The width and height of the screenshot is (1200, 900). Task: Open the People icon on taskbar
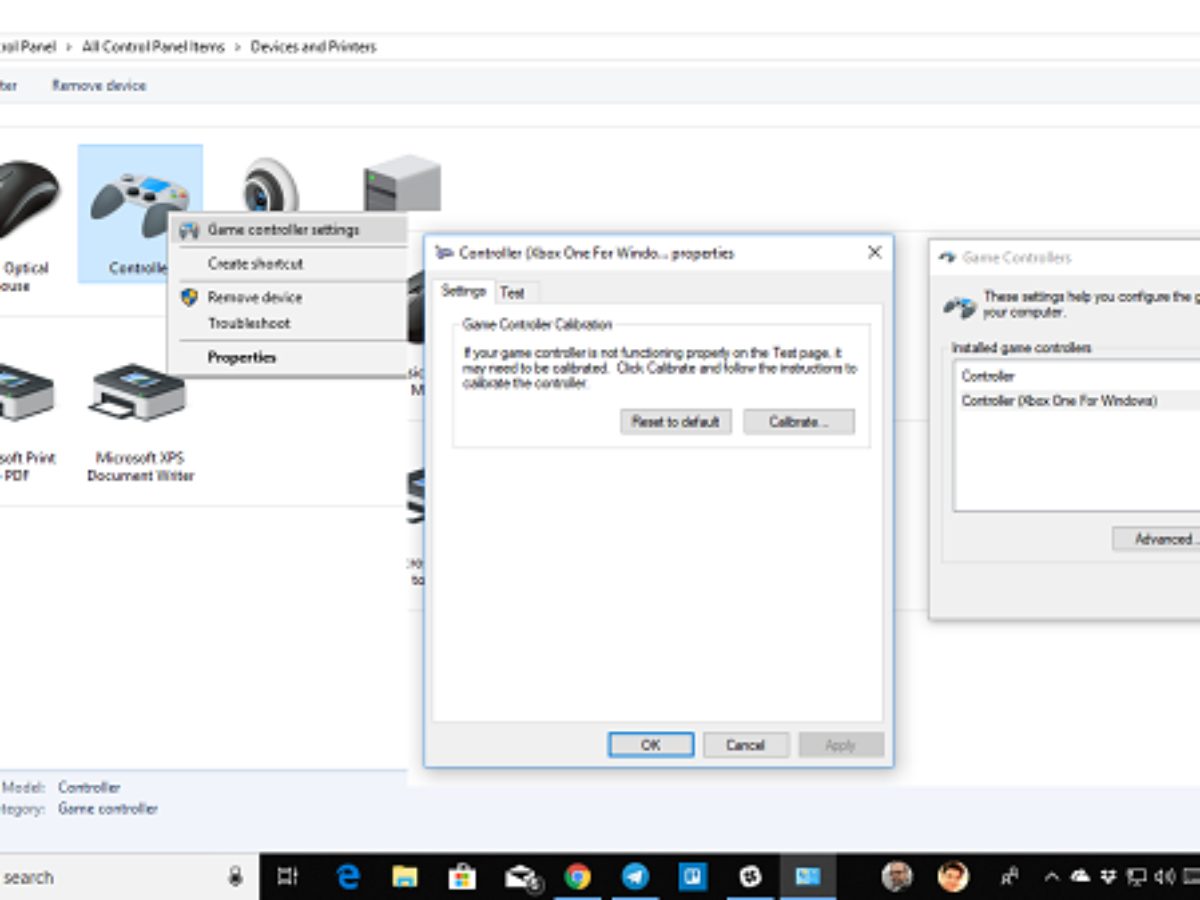click(1009, 877)
